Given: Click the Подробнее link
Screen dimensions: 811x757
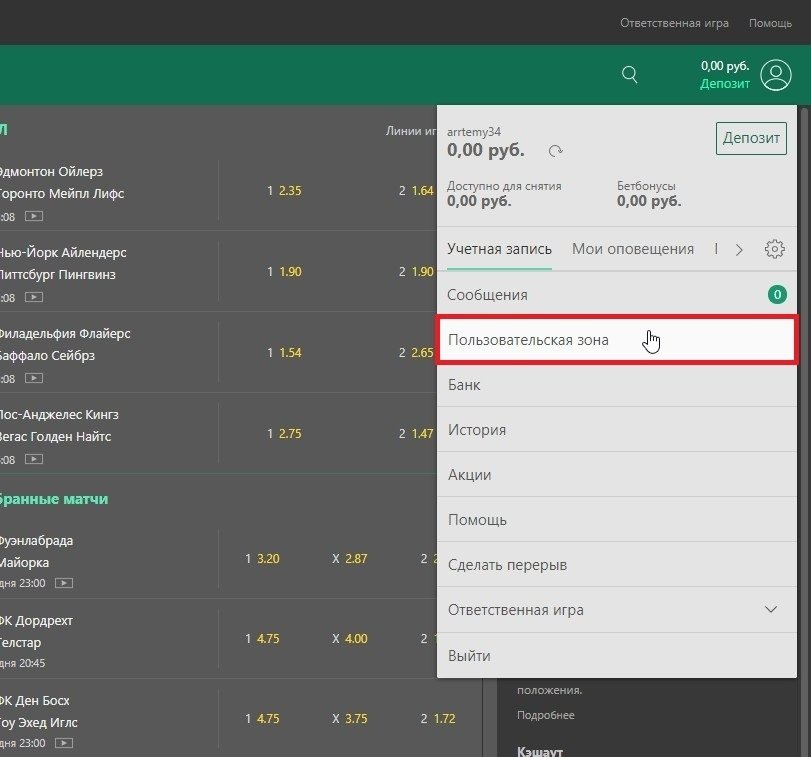Looking at the screenshot, I should pos(545,715).
